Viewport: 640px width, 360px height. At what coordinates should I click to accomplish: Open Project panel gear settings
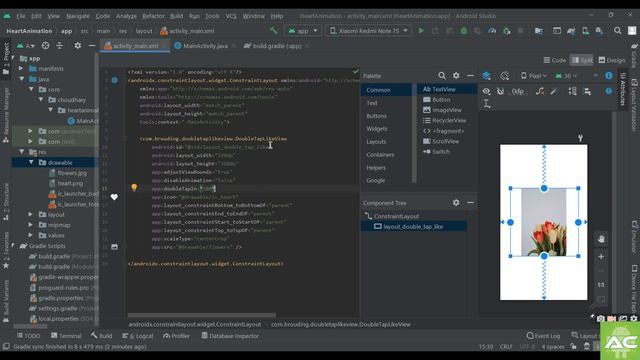78,46
